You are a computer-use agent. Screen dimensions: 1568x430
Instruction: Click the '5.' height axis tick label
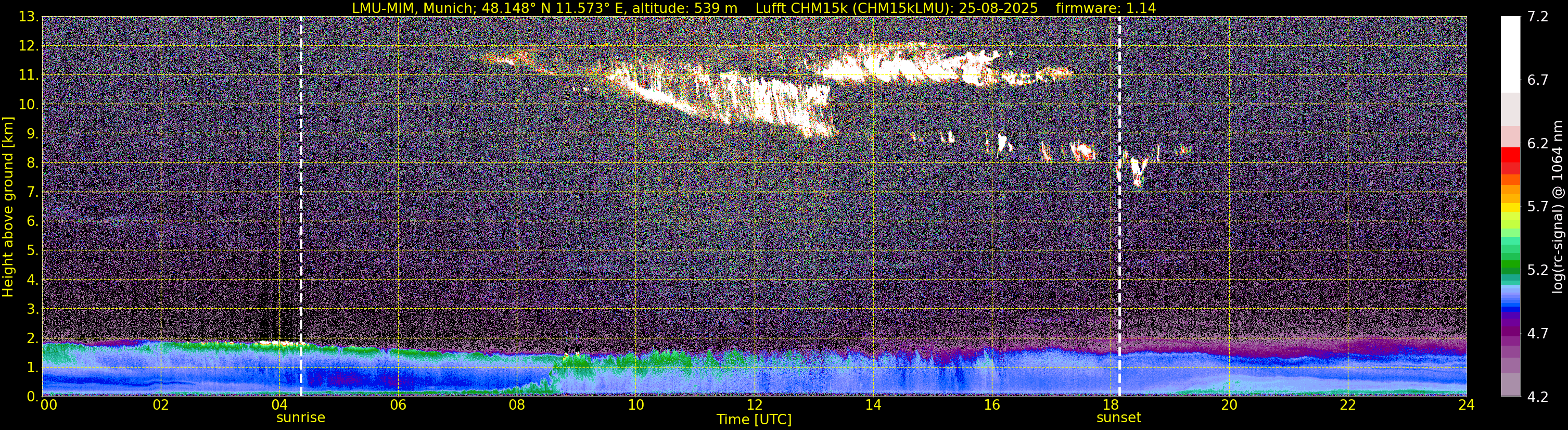(32, 251)
